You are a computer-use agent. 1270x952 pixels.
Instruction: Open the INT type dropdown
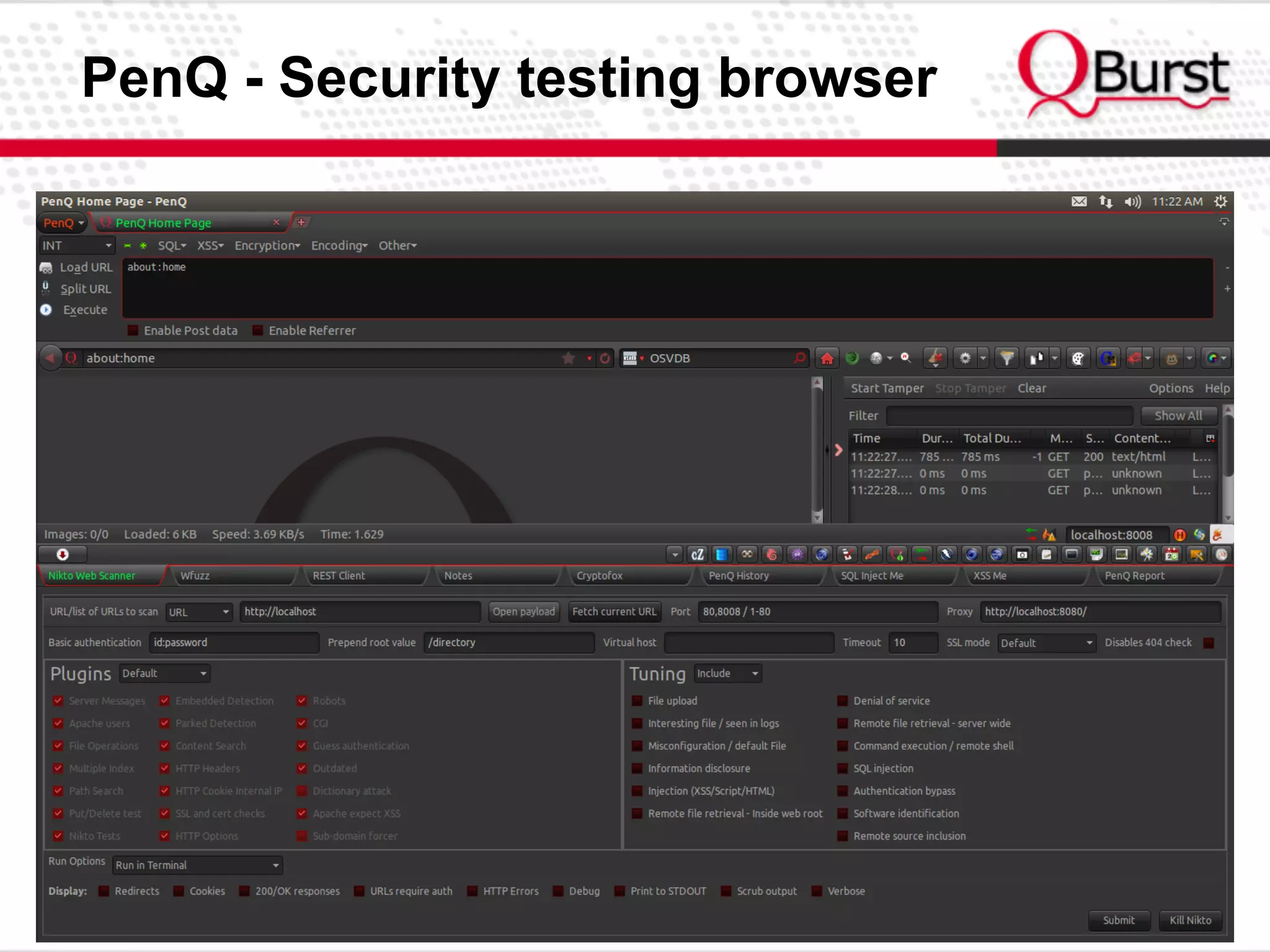click(78, 246)
